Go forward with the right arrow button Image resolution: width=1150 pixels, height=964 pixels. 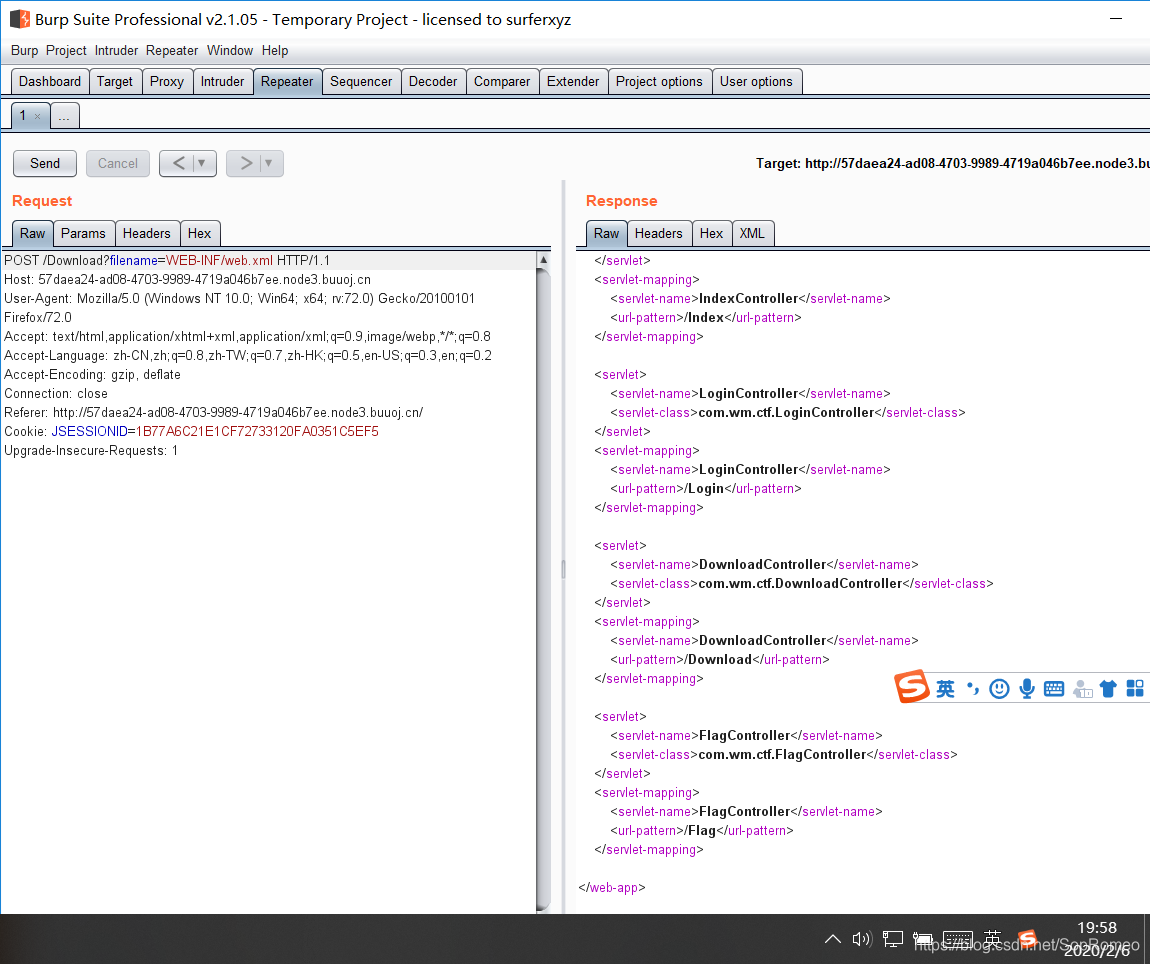[246, 163]
